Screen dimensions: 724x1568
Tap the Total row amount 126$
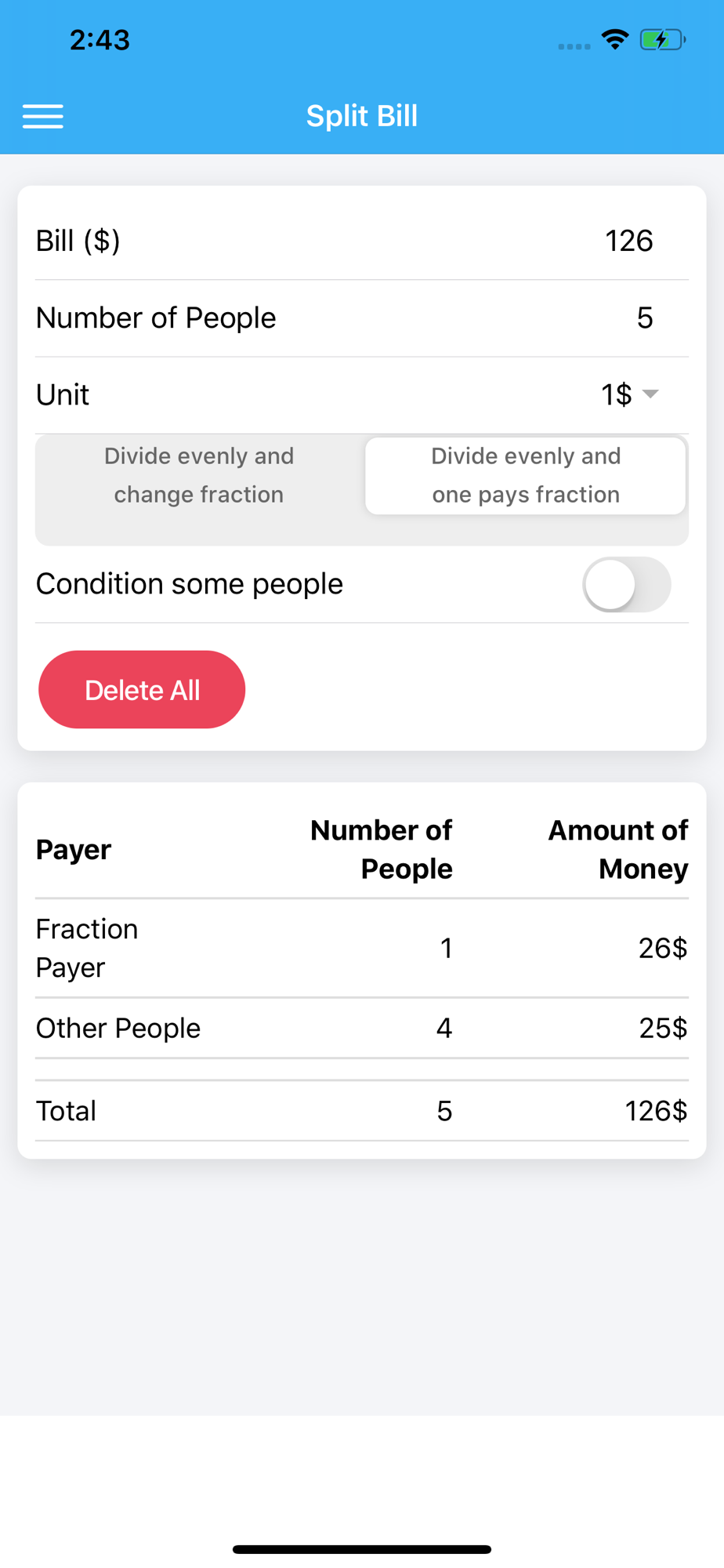pos(656,1111)
